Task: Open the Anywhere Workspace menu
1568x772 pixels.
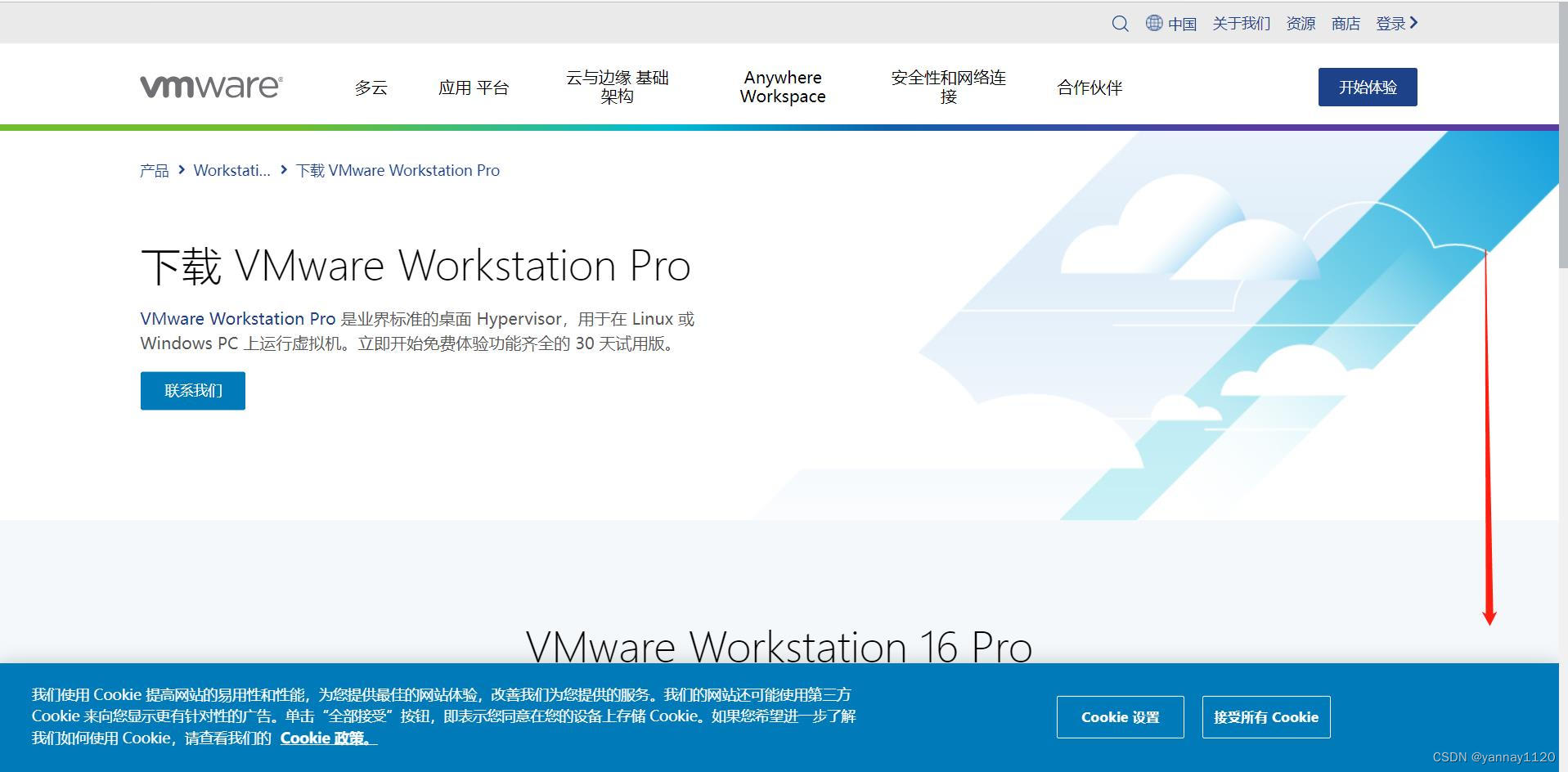Action: 783,87
